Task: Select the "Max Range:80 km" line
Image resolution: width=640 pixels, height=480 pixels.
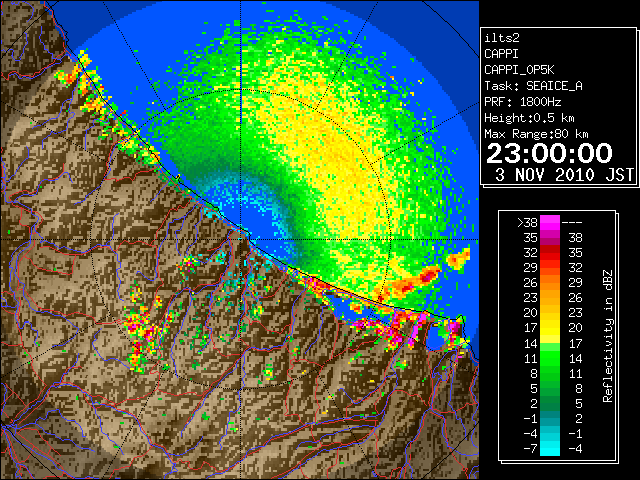Action: (536, 134)
